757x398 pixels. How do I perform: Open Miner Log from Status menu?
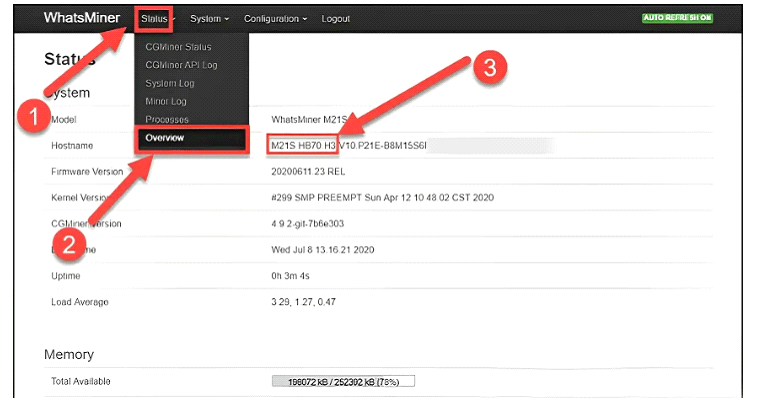pos(166,101)
